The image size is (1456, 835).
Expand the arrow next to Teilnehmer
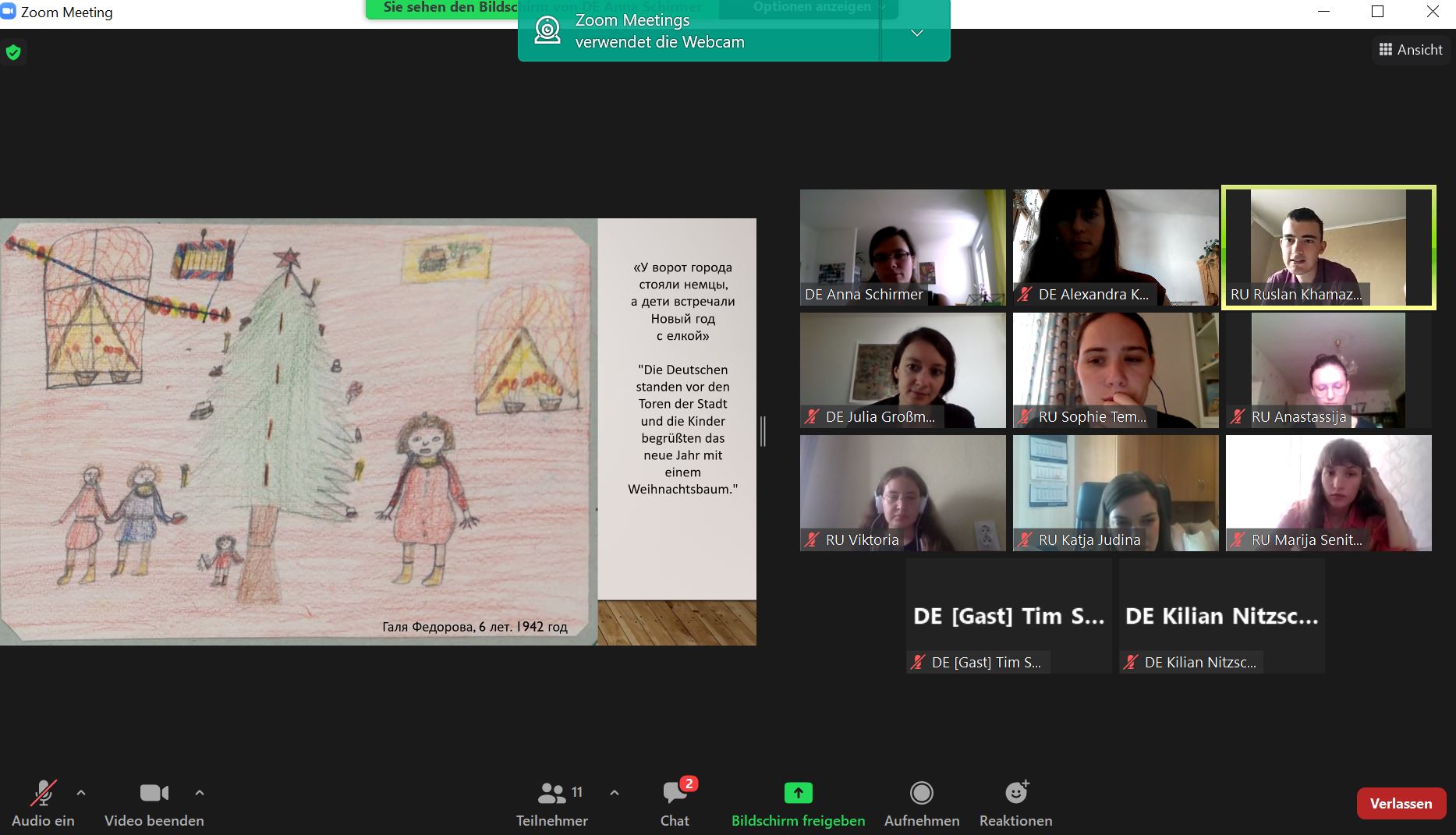[615, 793]
